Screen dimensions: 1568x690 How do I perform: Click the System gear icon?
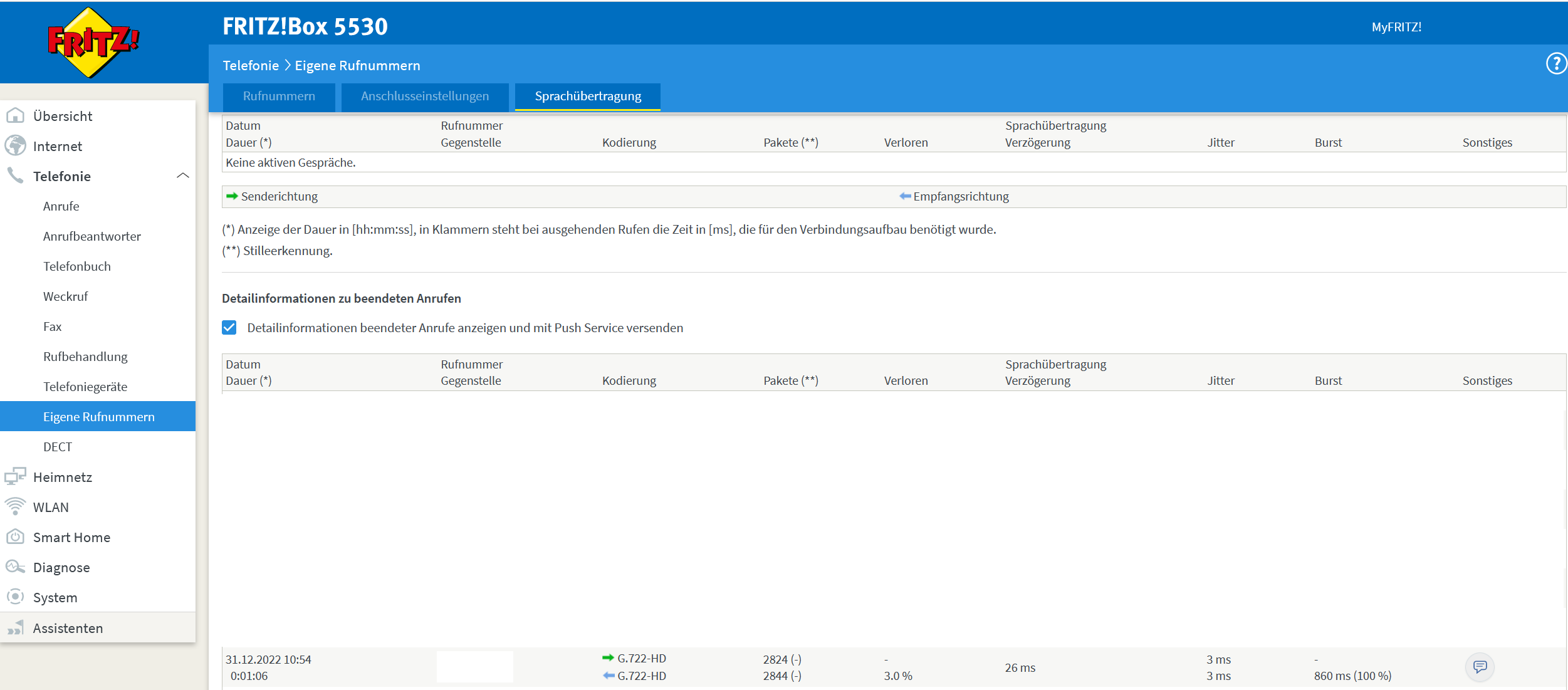(15, 597)
